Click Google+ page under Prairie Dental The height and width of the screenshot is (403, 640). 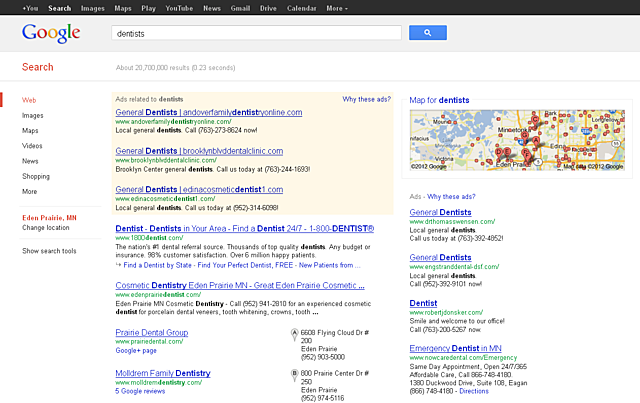click(136, 351)
